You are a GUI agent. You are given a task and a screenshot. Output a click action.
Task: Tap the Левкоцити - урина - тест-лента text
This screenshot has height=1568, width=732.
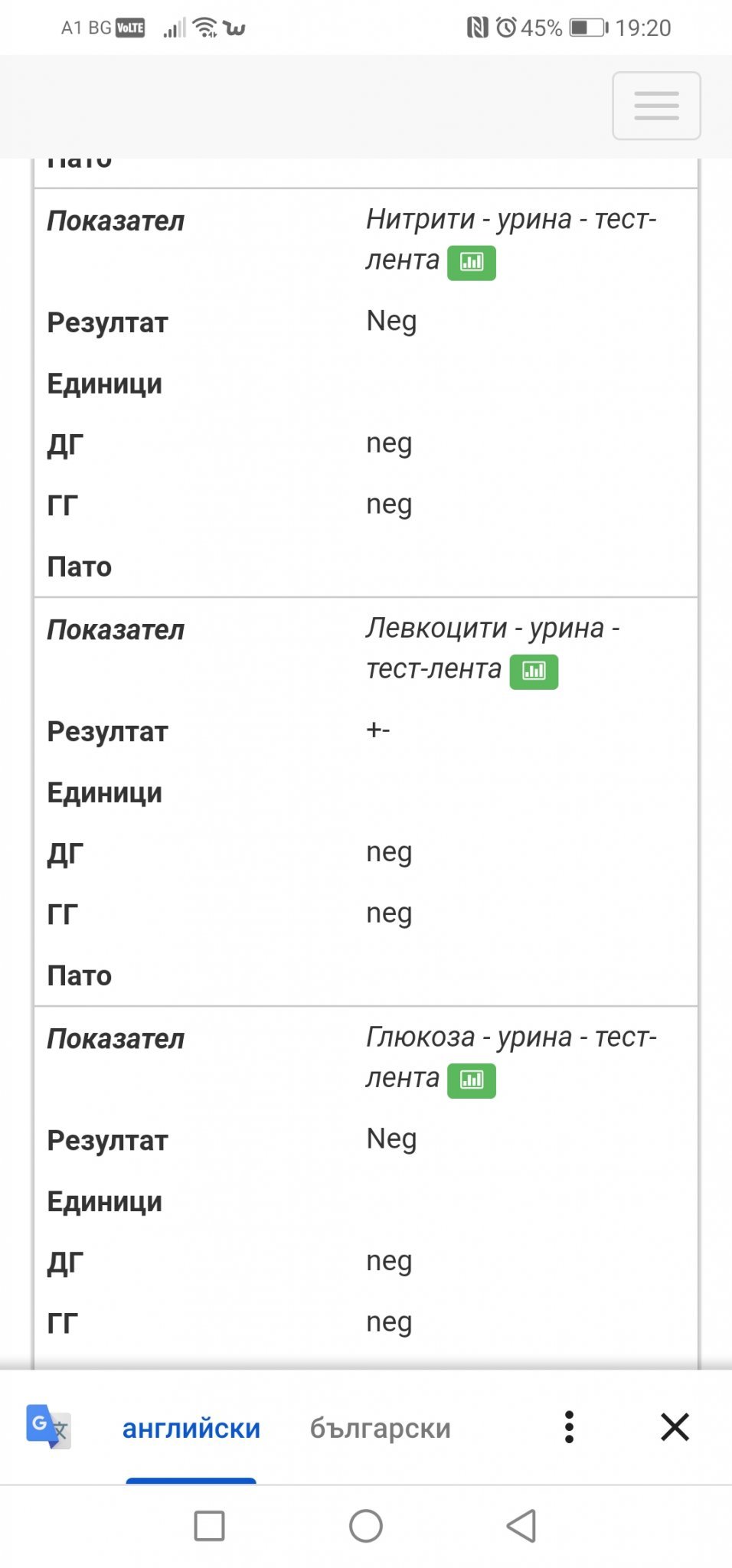(x=492, y=648)
